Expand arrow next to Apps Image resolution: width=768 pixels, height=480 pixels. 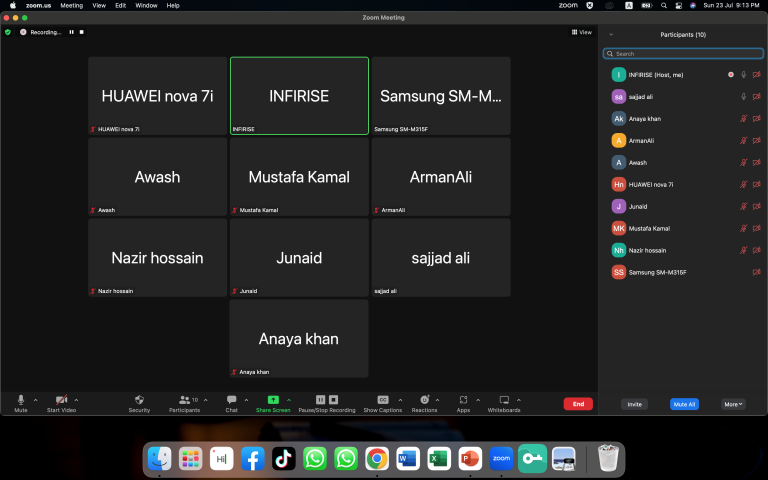click(478, 400)
